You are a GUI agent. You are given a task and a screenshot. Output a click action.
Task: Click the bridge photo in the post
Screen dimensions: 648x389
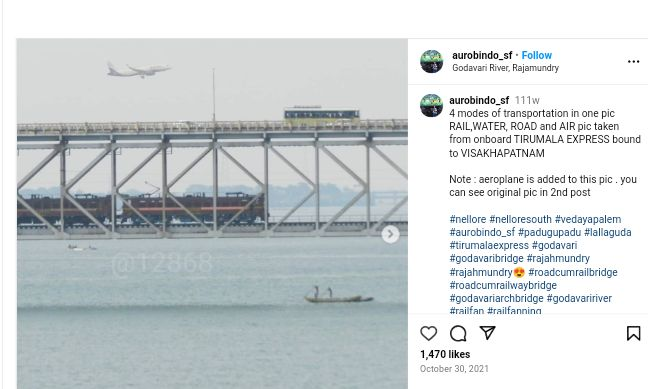212,214
